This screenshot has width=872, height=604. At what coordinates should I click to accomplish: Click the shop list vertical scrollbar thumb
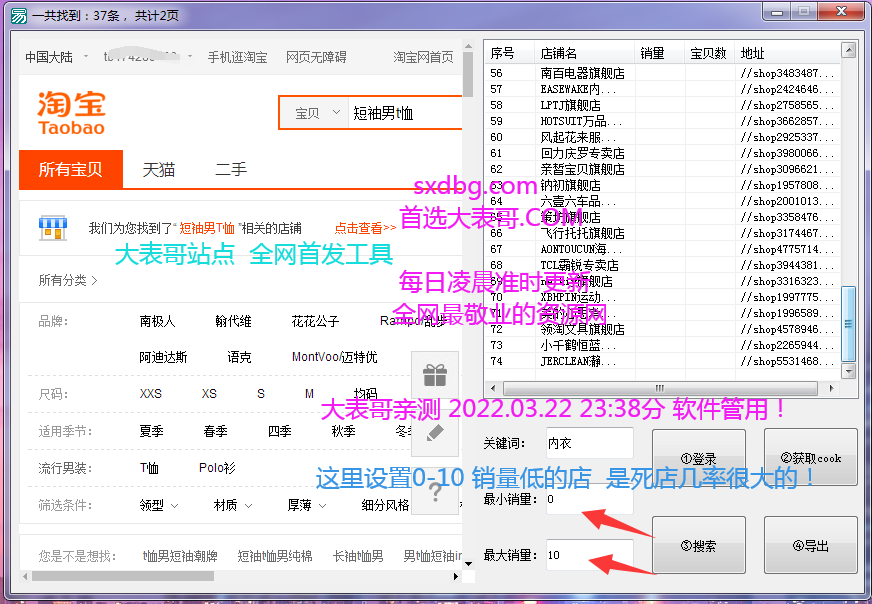848,322
